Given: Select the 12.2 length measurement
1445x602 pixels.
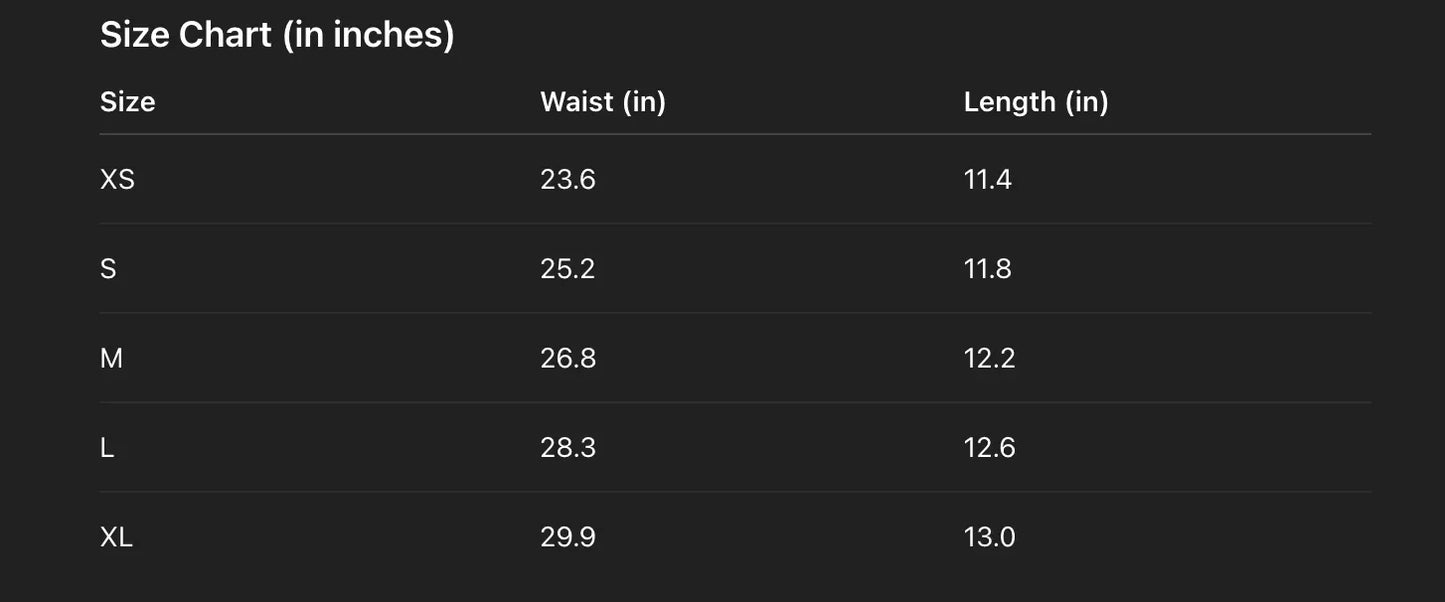Looking at the screenshot, I should coord(989,358).
